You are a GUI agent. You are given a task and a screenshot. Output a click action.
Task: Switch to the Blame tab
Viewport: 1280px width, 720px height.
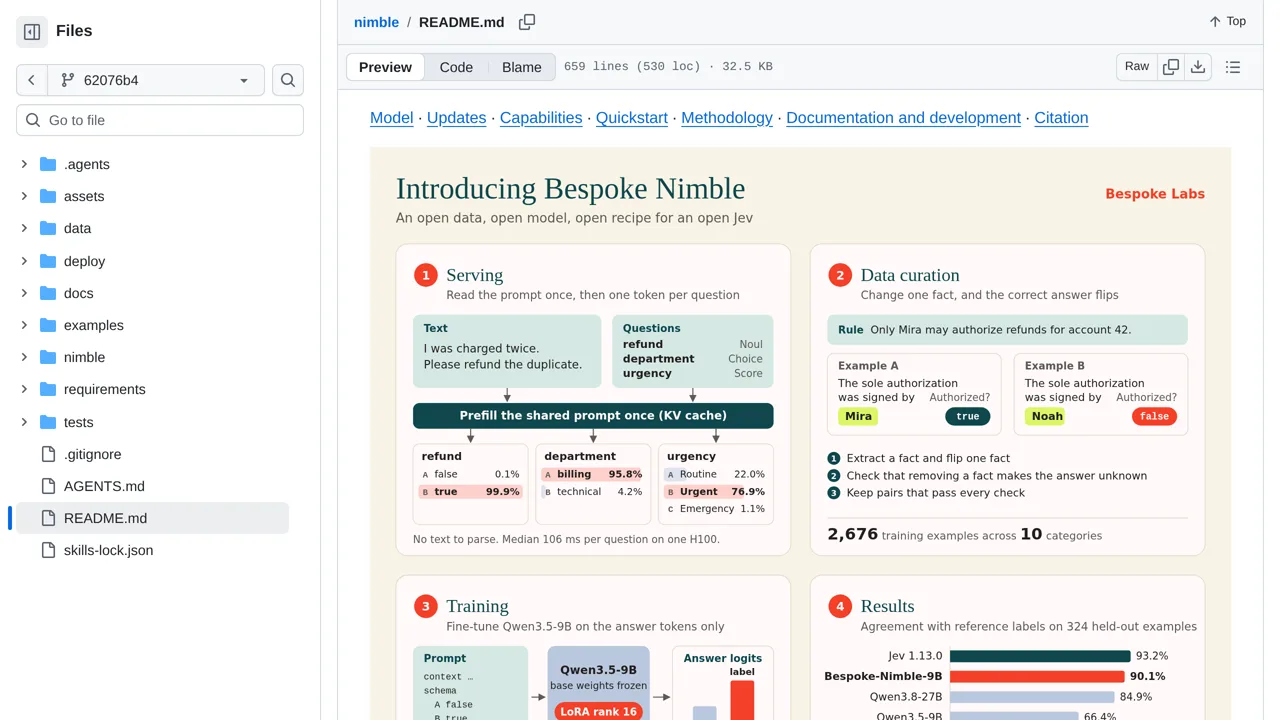522,67
